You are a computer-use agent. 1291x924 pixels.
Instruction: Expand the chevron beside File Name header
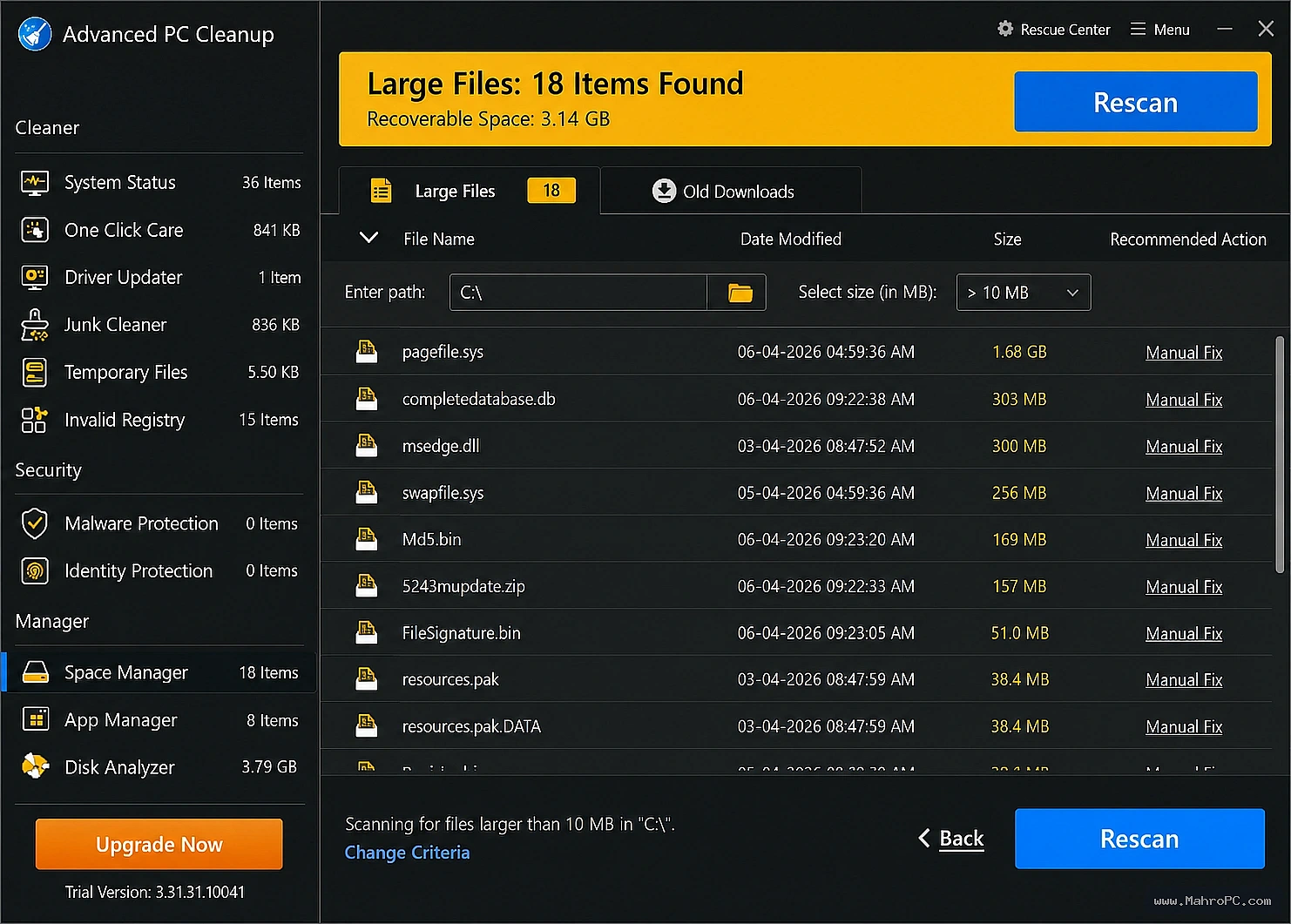point(369,238)
